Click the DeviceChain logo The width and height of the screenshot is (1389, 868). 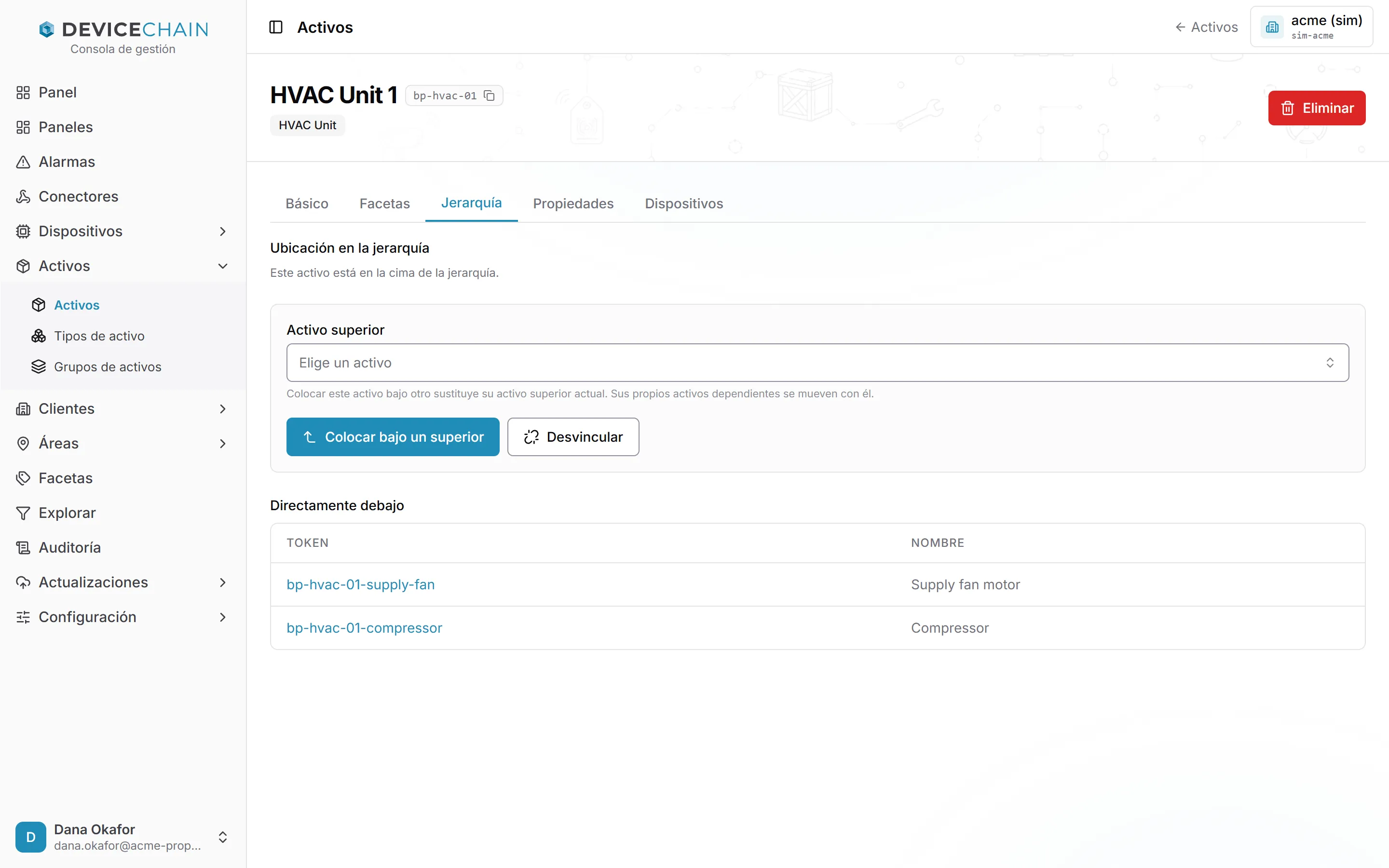click(123, 29)
